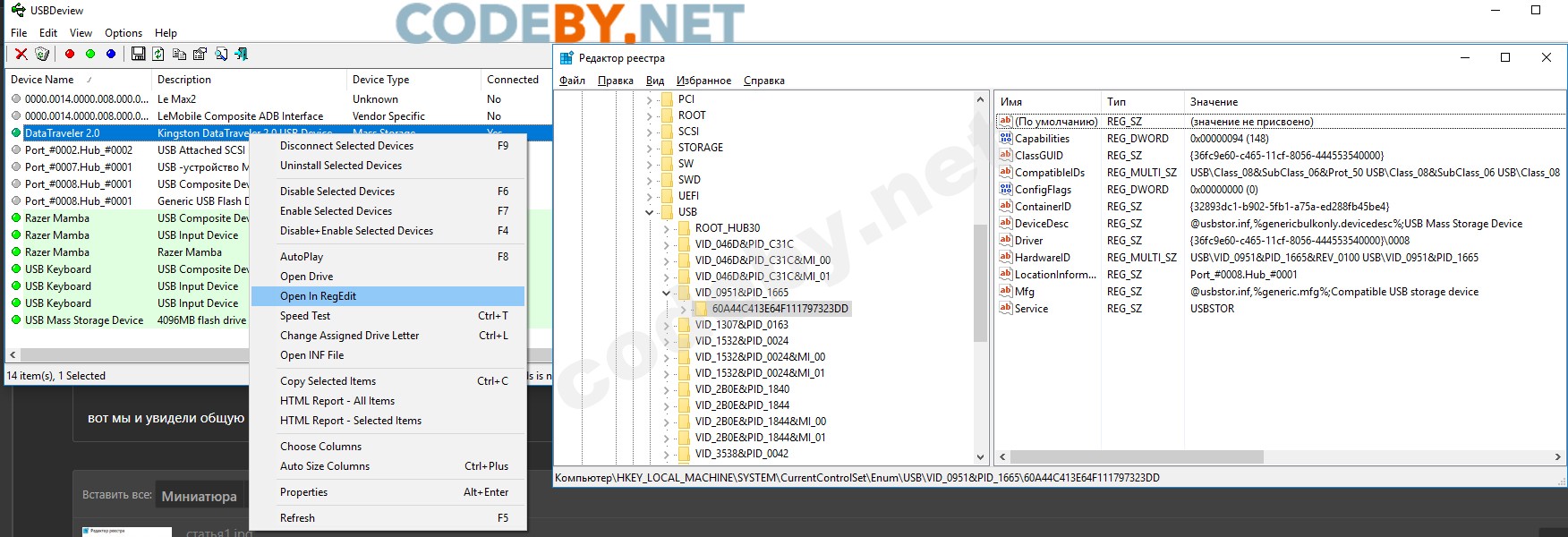This screenshot has width=1568, height=537.
Task: Click the Service value icon in registry
Action: pos(1006,309)
